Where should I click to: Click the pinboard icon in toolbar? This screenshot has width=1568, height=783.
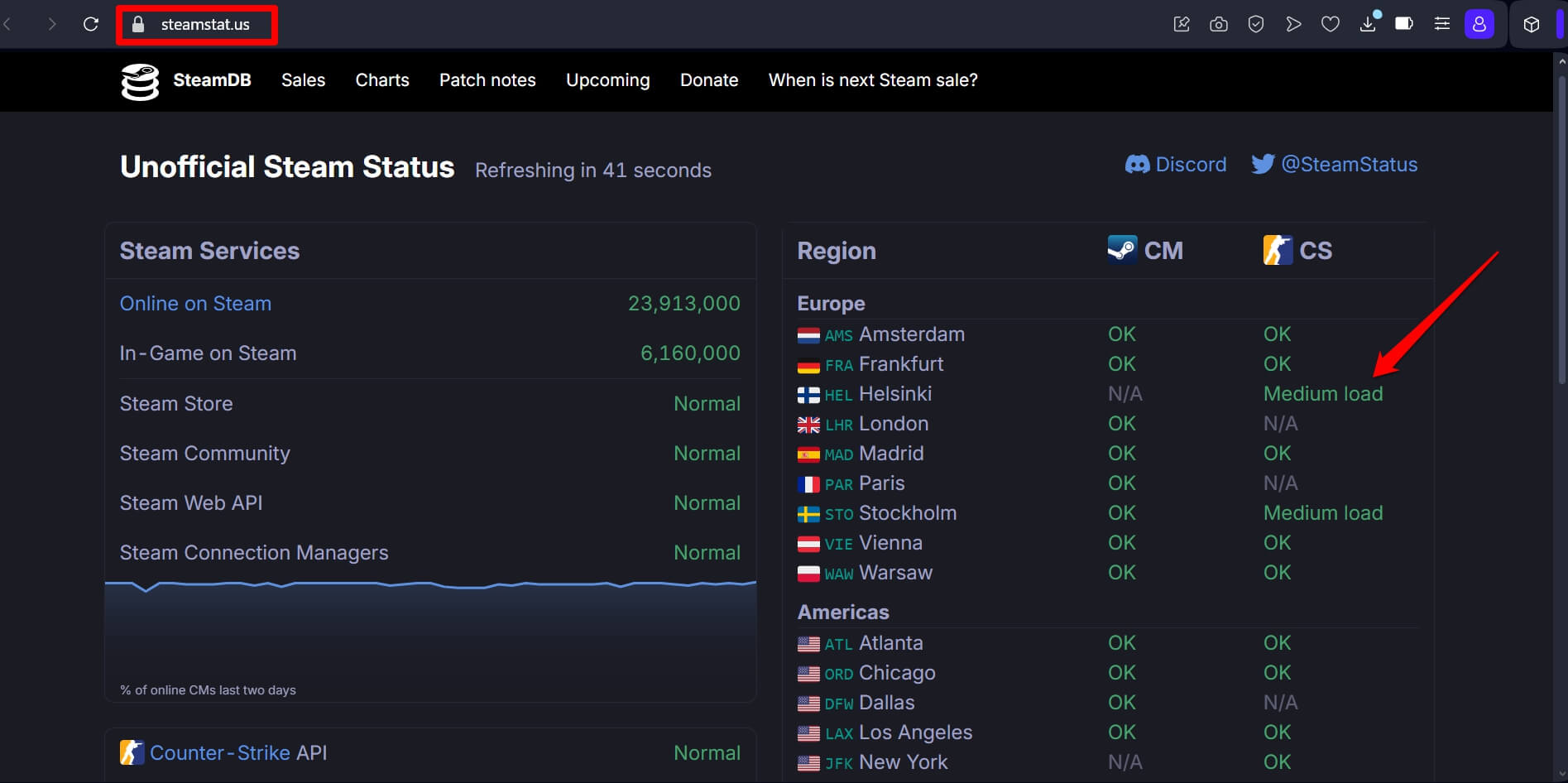coord(1182,24)
